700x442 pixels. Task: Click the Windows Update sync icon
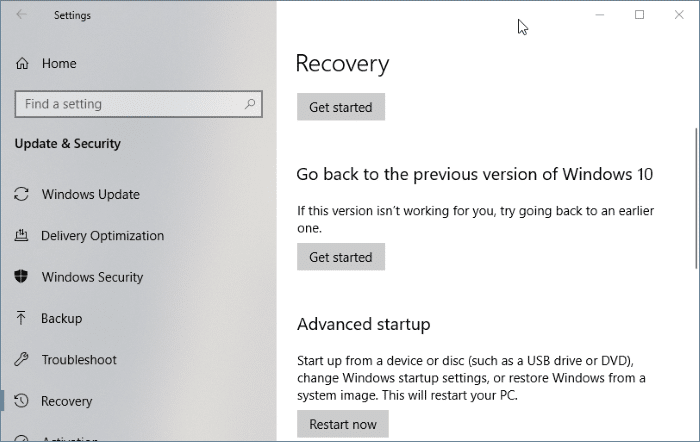point(21,194)
